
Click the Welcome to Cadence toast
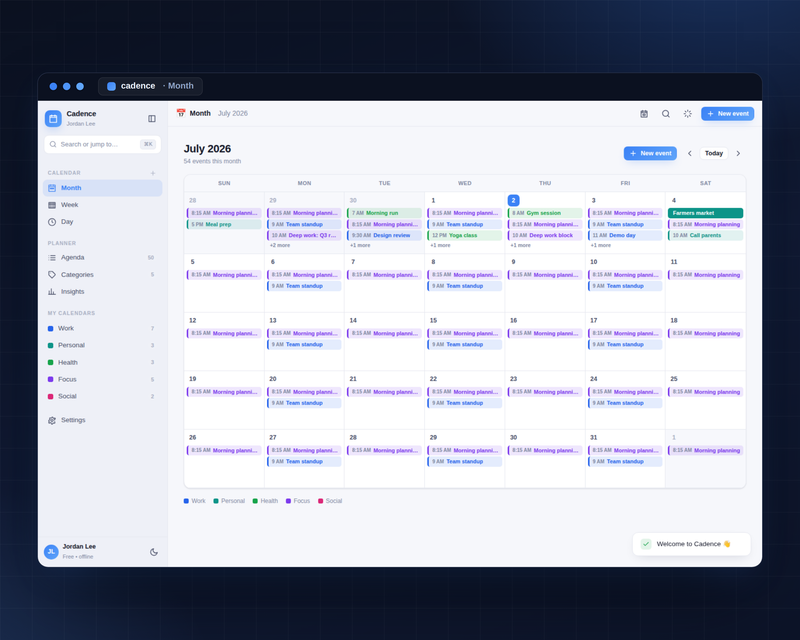691,544
